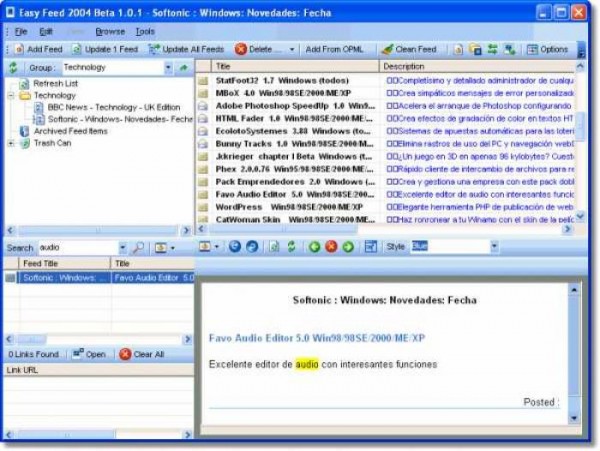Collapse the Technology folder node

tap(11, 95)
